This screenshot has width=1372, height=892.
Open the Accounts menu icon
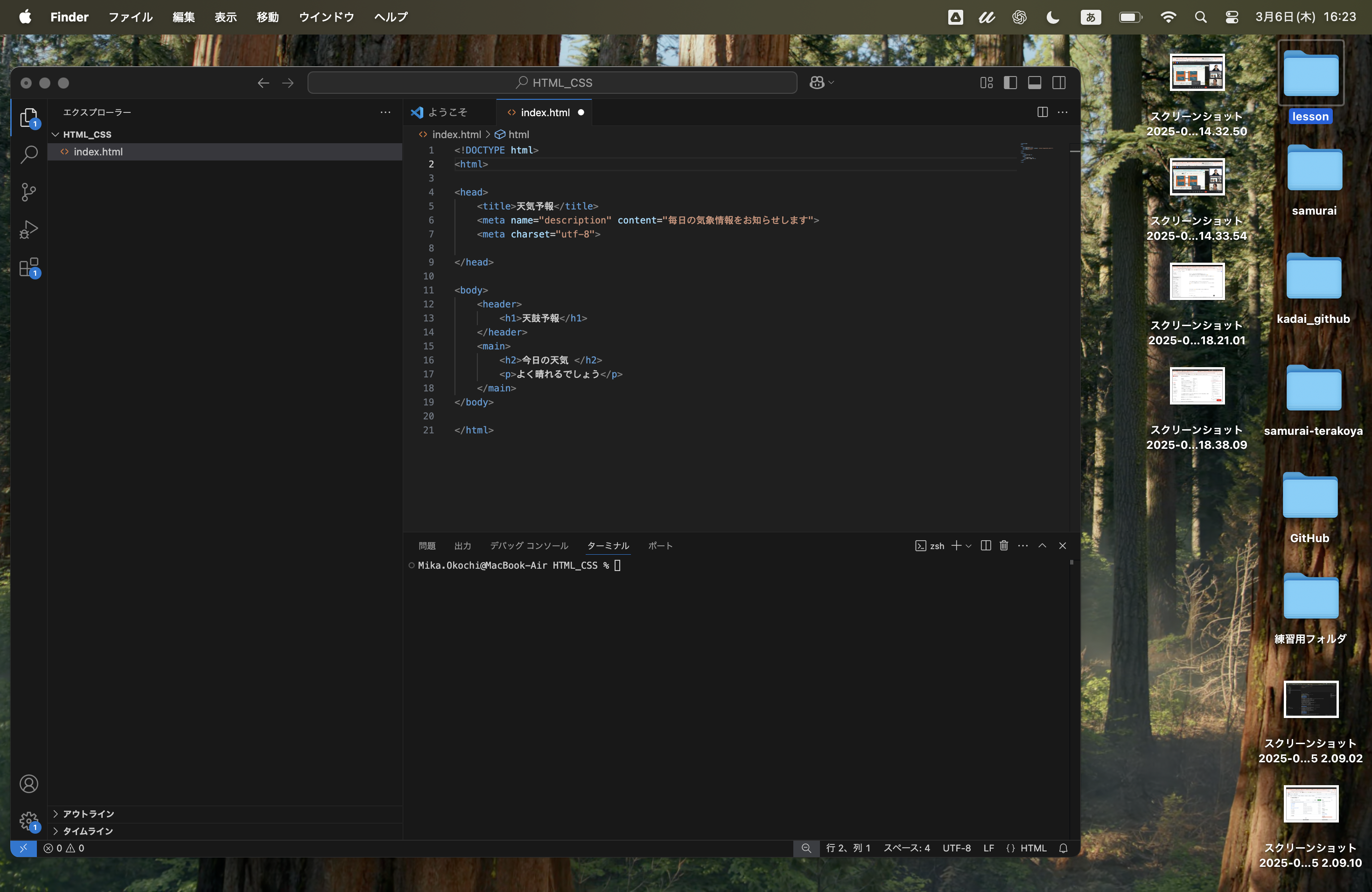click(x=29, y=784)
